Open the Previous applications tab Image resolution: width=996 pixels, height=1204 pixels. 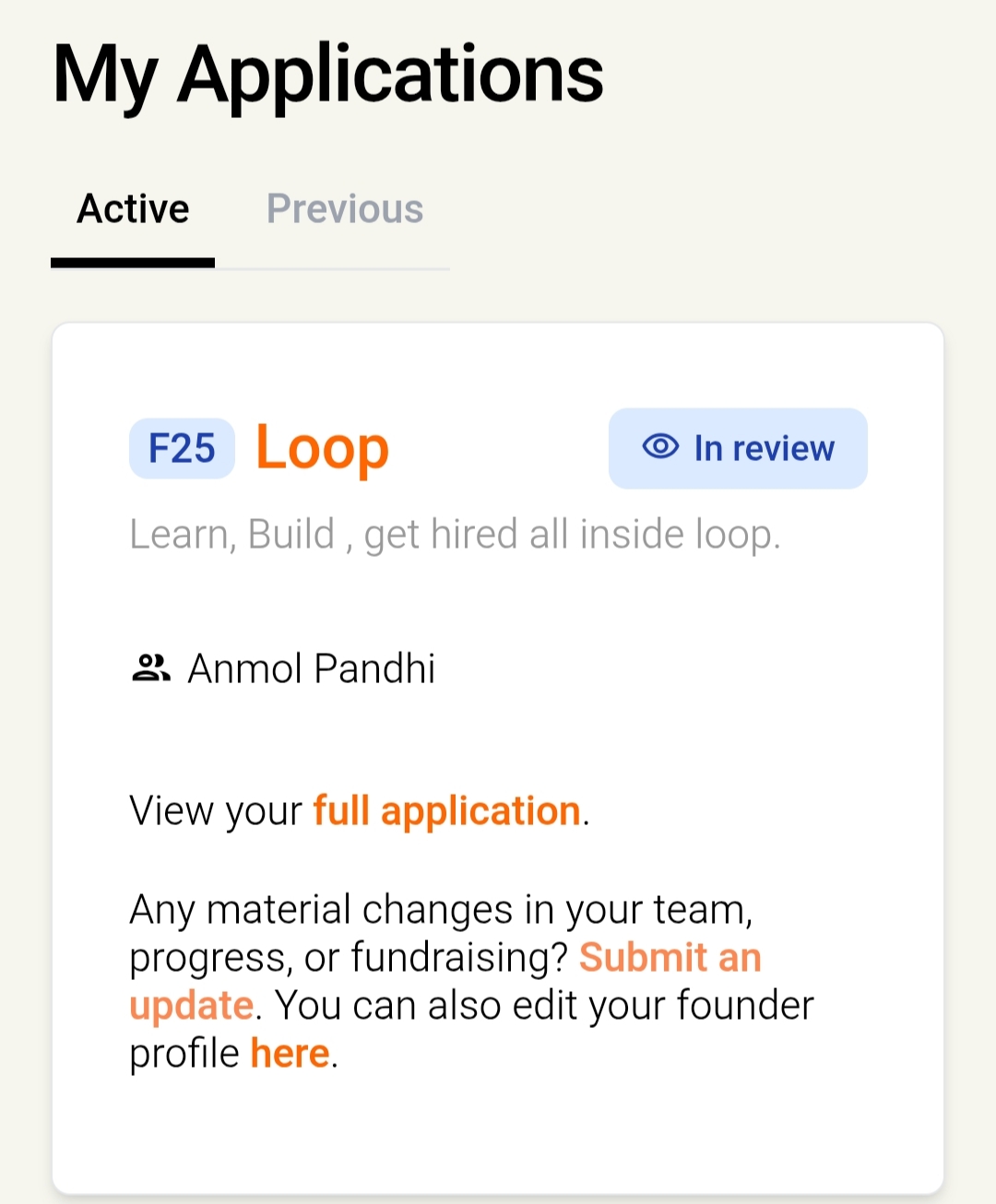pyautogui.click(x=345, y=209)
